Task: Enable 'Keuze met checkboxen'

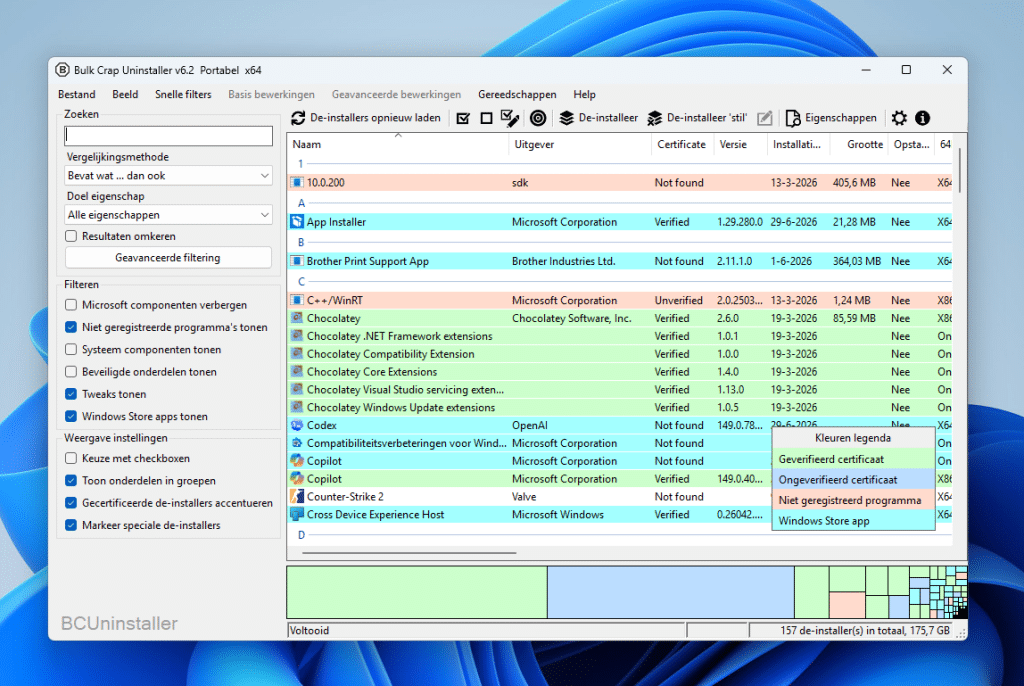Action: click(x=71, y=458)
